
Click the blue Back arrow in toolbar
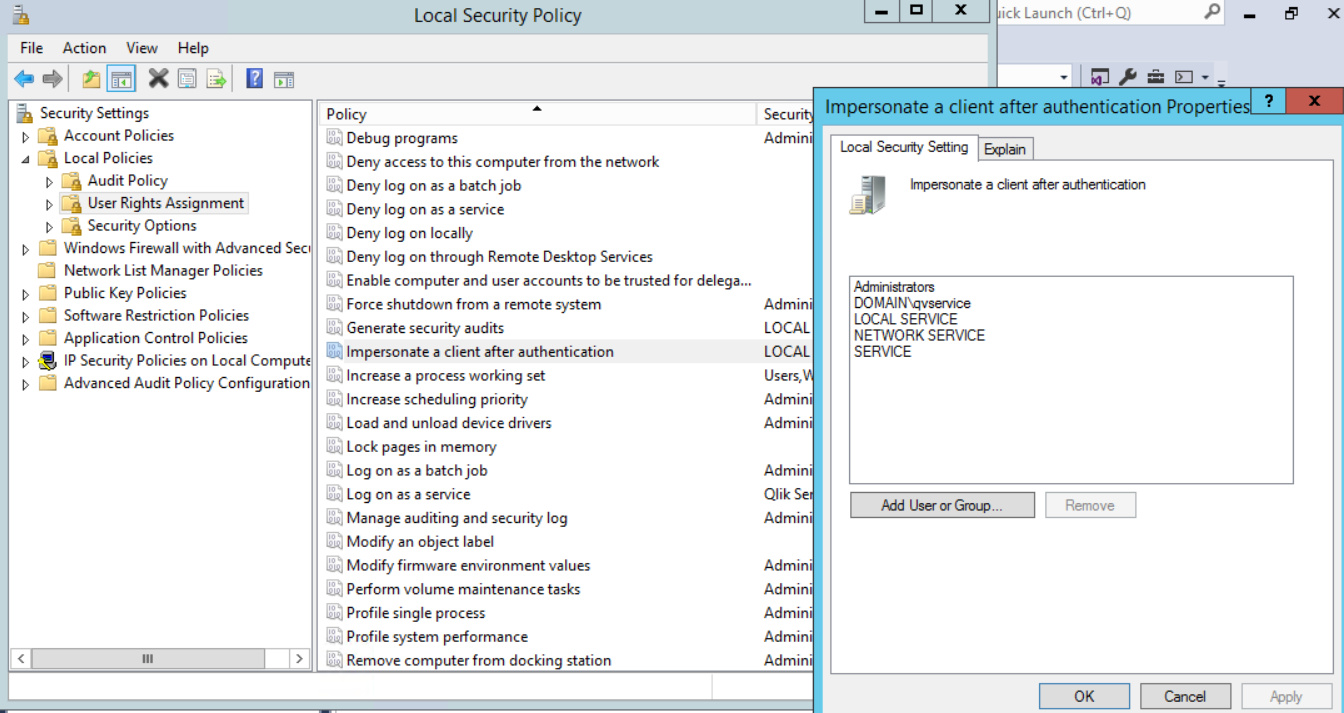(x=24, y=79)
